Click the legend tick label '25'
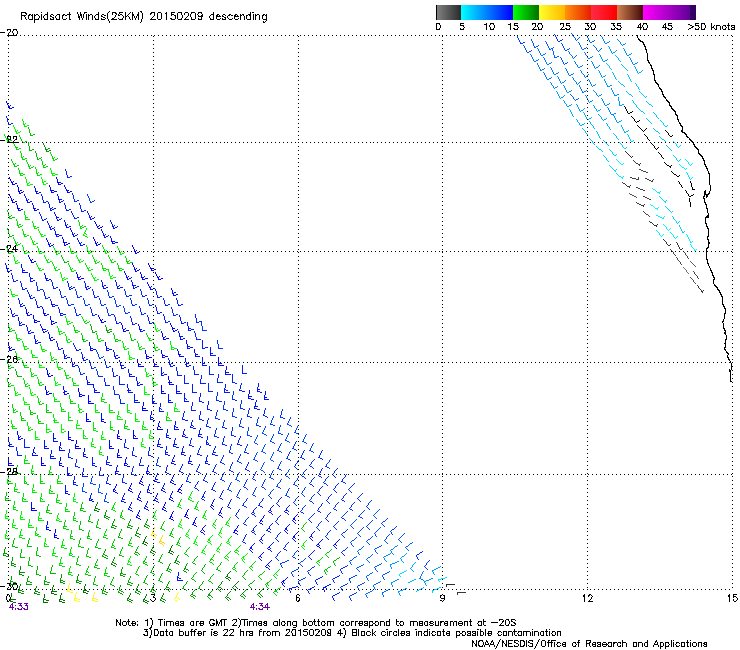 565,27
